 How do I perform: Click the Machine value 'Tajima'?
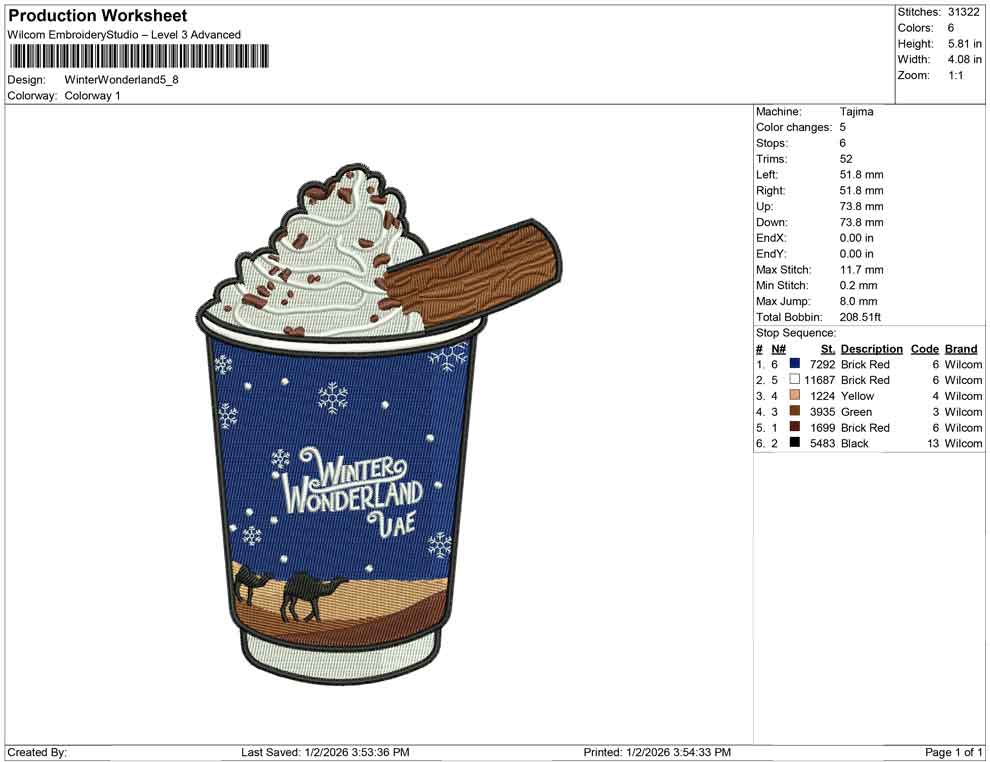[856, 112]
